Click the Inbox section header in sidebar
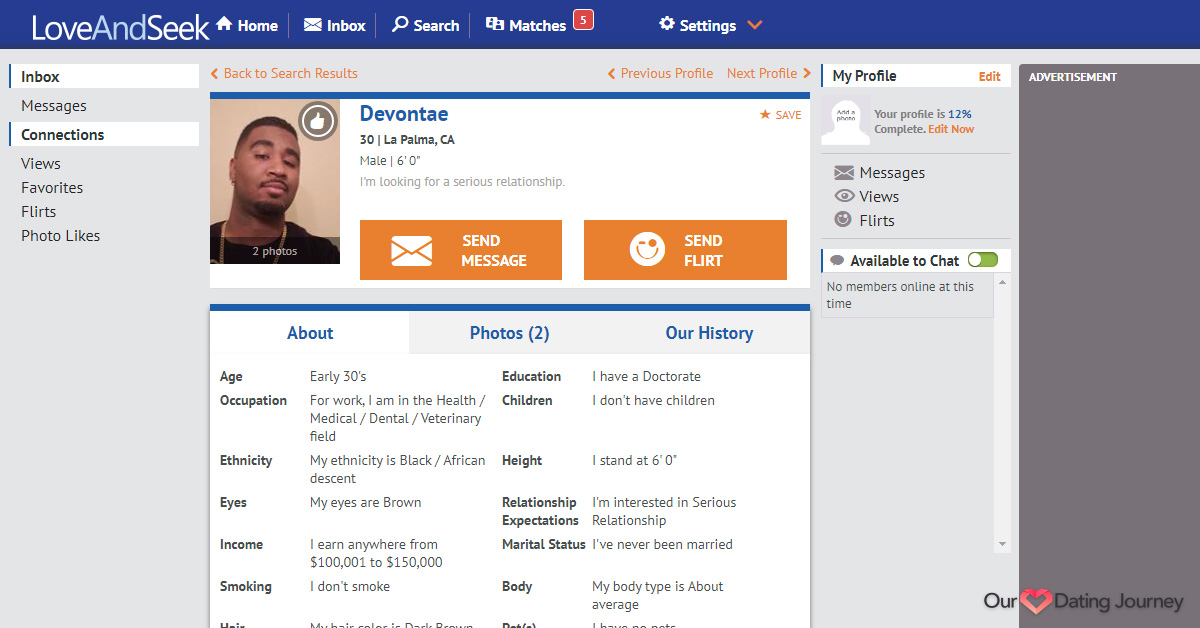The width and height of the screenshot is (1200, 628). pos(104,77)
